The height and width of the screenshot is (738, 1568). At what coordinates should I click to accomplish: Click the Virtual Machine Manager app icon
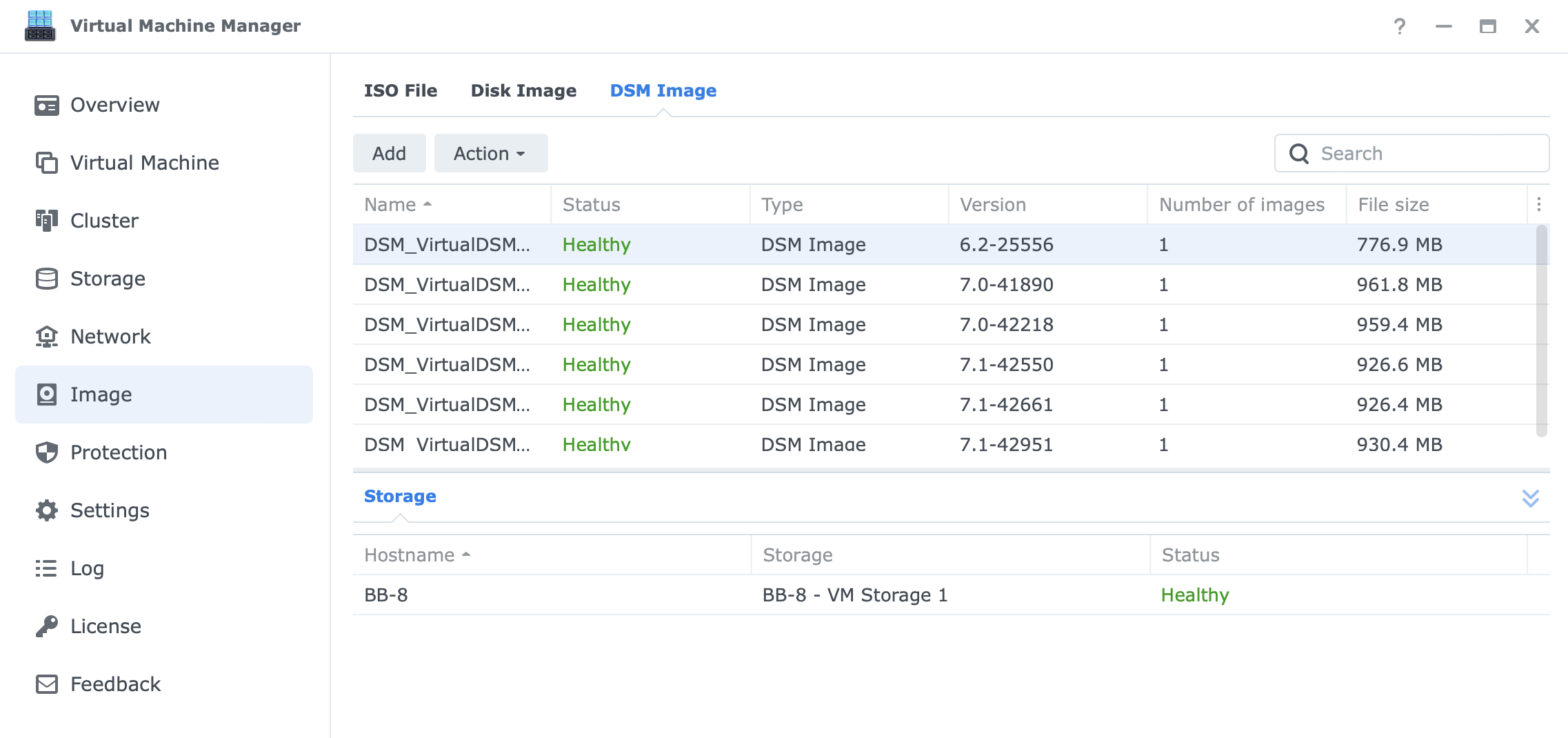[40, 26]
